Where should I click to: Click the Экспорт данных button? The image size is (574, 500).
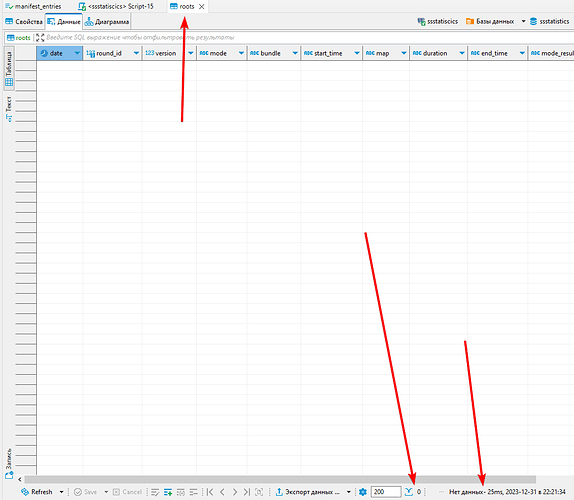coord(308,492)
